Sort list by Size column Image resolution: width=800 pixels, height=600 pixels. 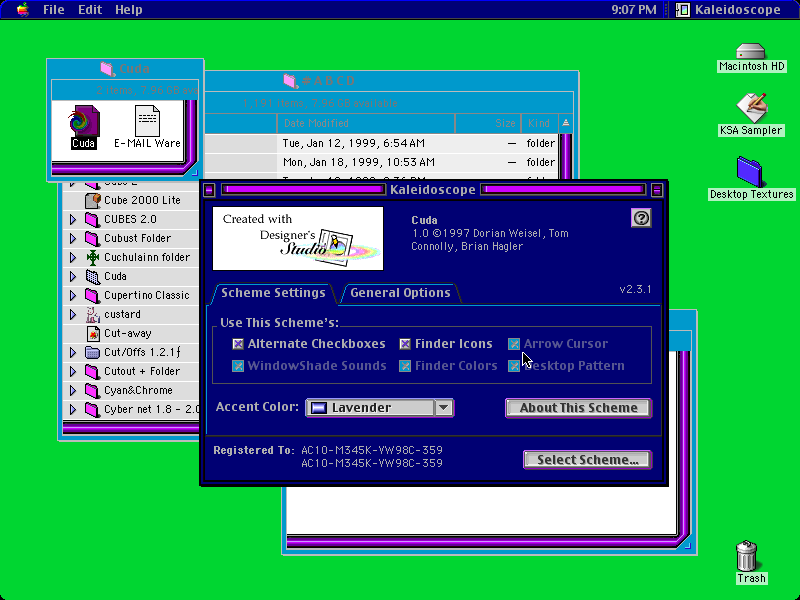click(x=488, y=123)
